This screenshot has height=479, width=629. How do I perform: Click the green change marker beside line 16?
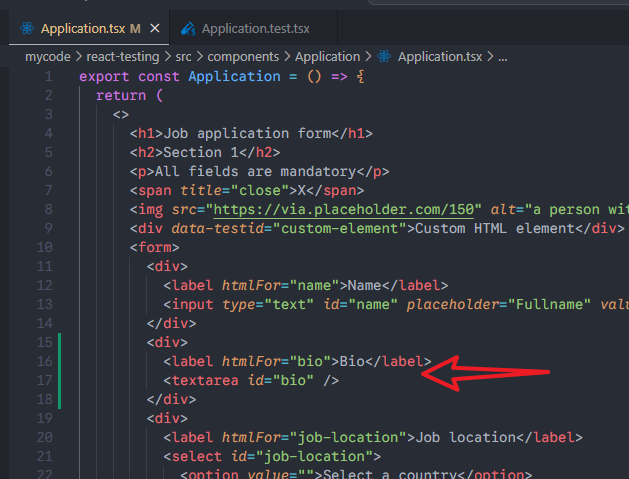[60, 361]
